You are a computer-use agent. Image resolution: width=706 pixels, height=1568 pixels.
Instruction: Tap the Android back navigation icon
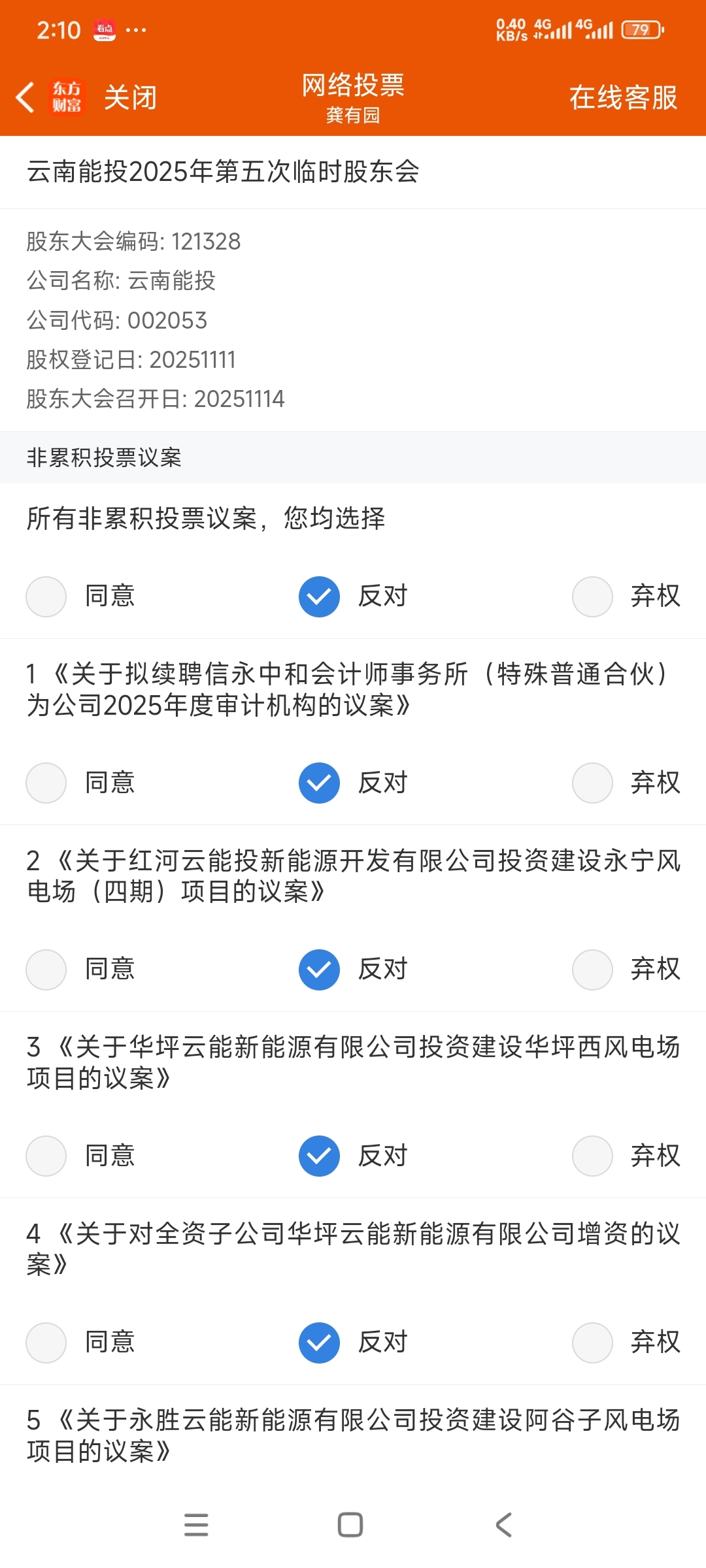504,1525
